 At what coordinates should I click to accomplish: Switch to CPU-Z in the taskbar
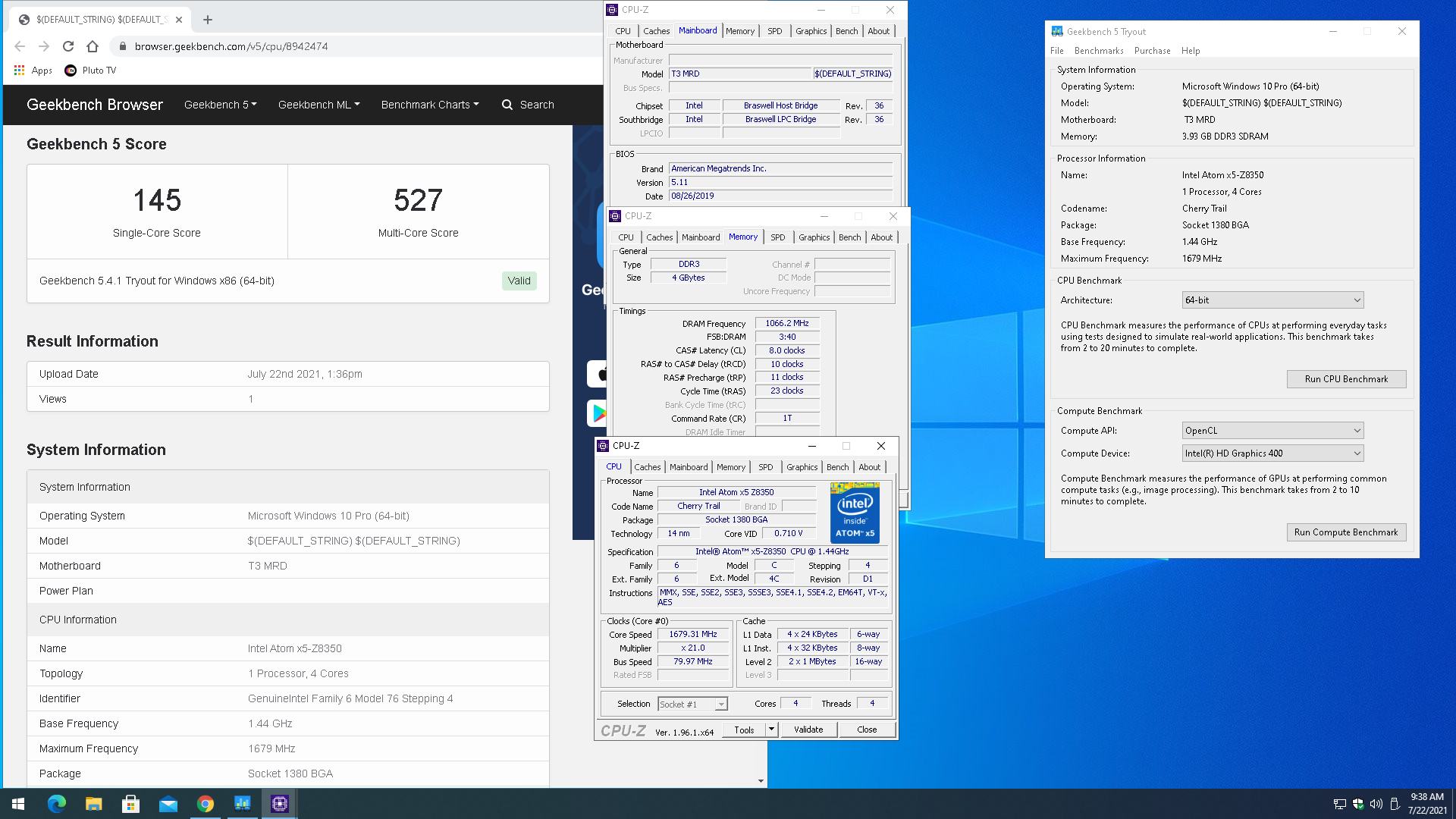[279, 804]
